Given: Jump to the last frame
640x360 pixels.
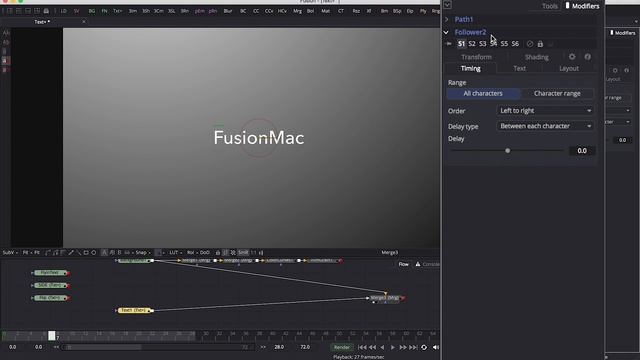Looking at the screenshot, I should pyautogui.click(x=413, y=347).
